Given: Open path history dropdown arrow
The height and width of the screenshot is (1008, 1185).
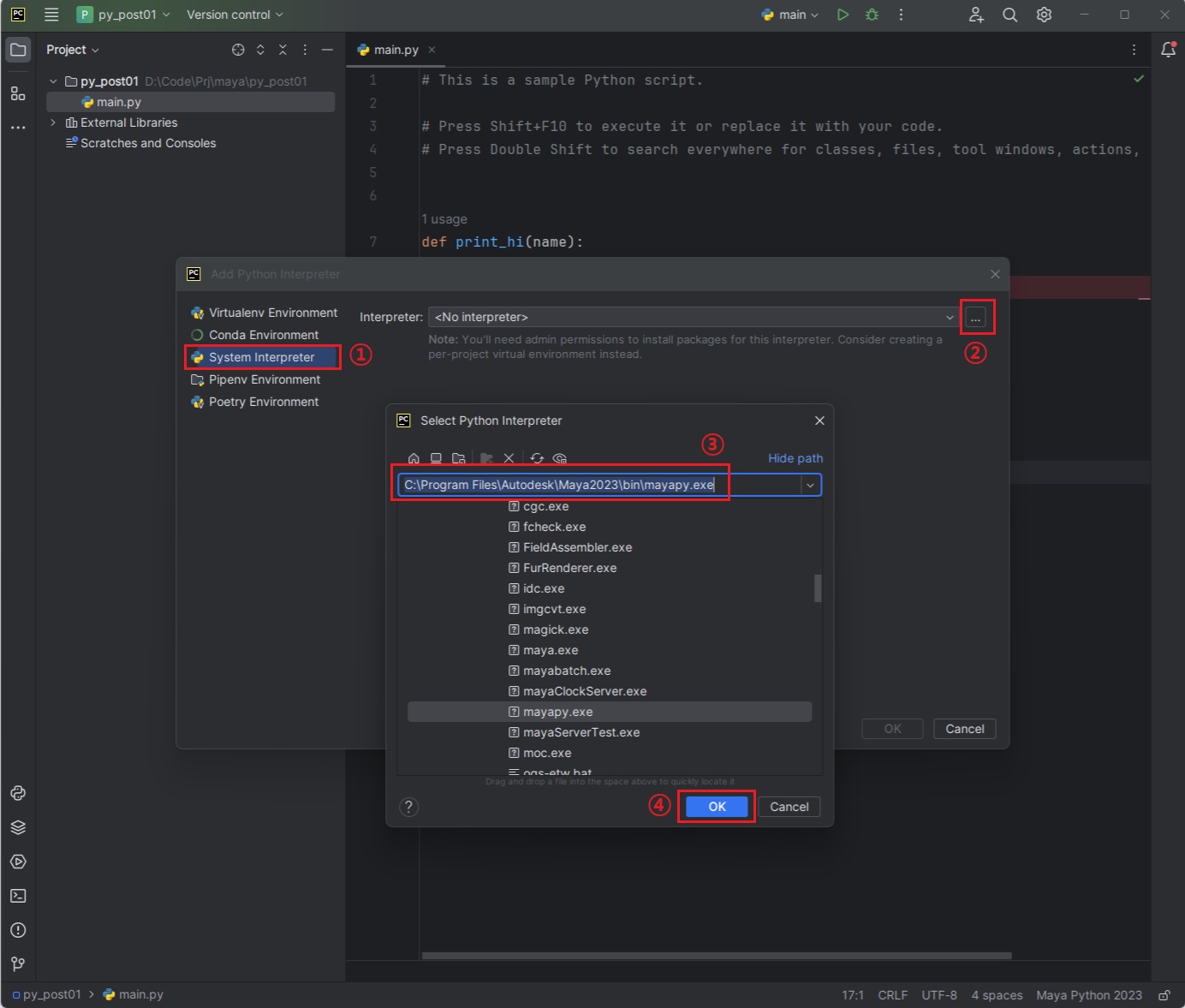Looking at the screenshot, I should [810, 485].
